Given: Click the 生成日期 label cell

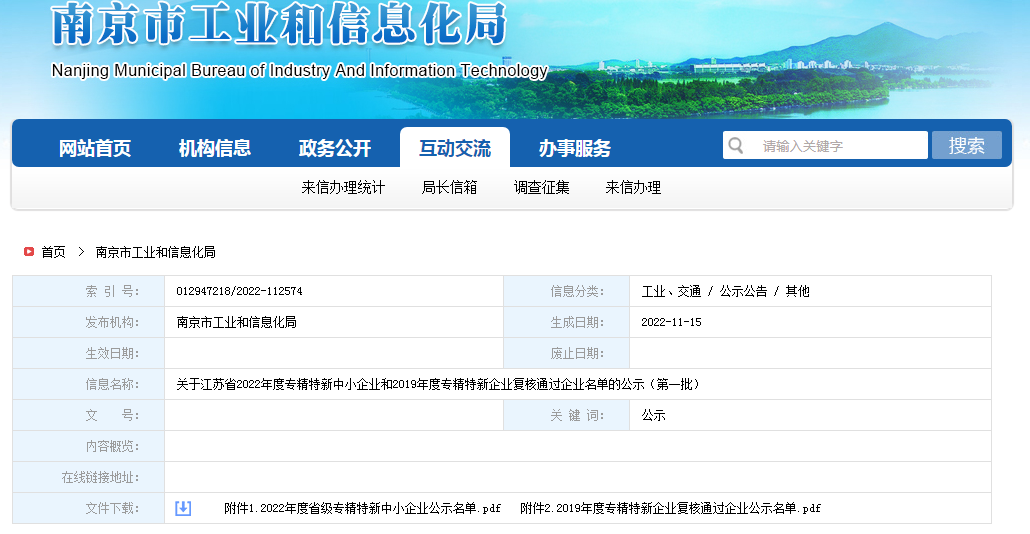Looking at the screenshot, I should pos(566,323).
